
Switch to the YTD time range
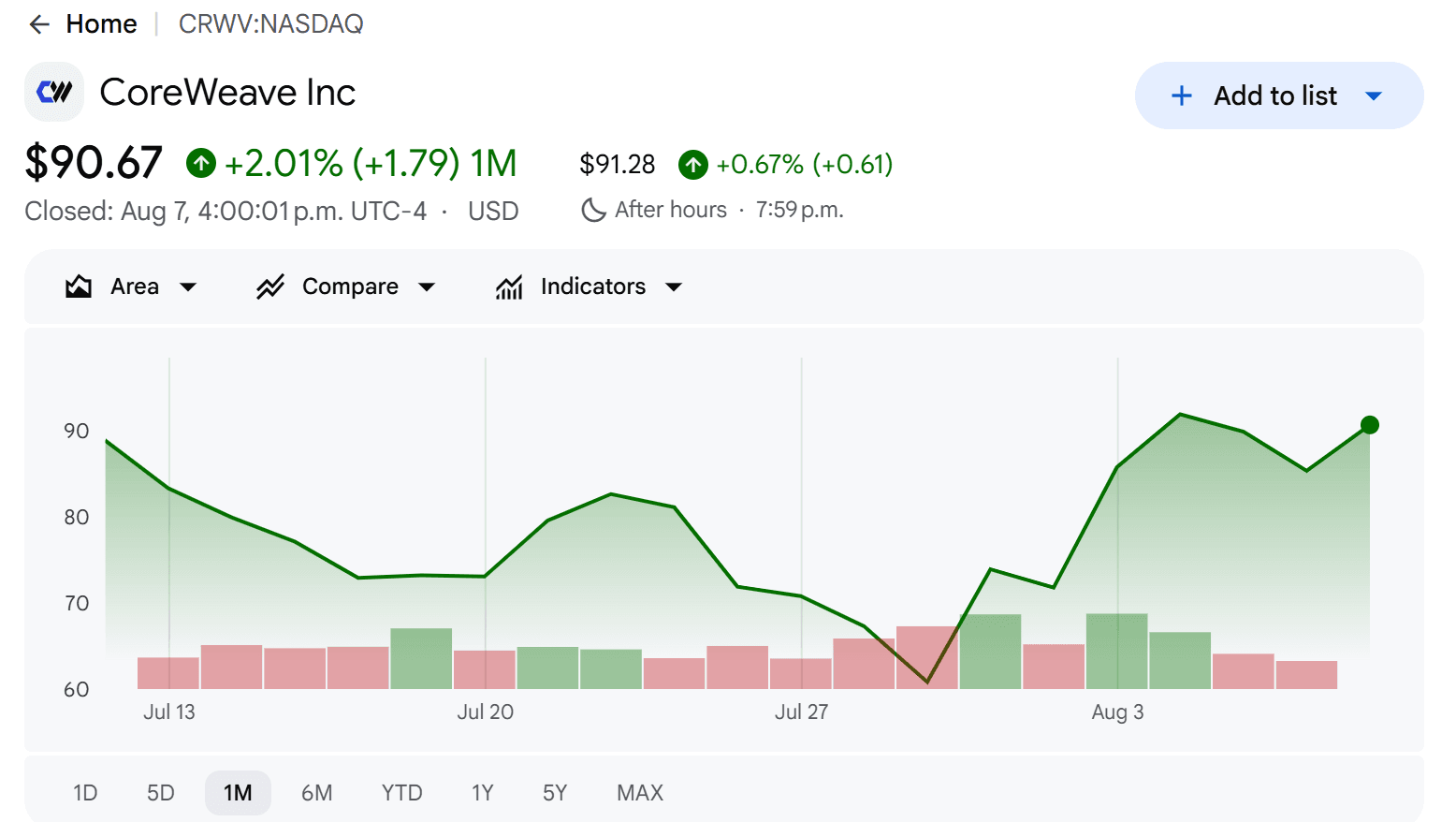click(402, 793)
